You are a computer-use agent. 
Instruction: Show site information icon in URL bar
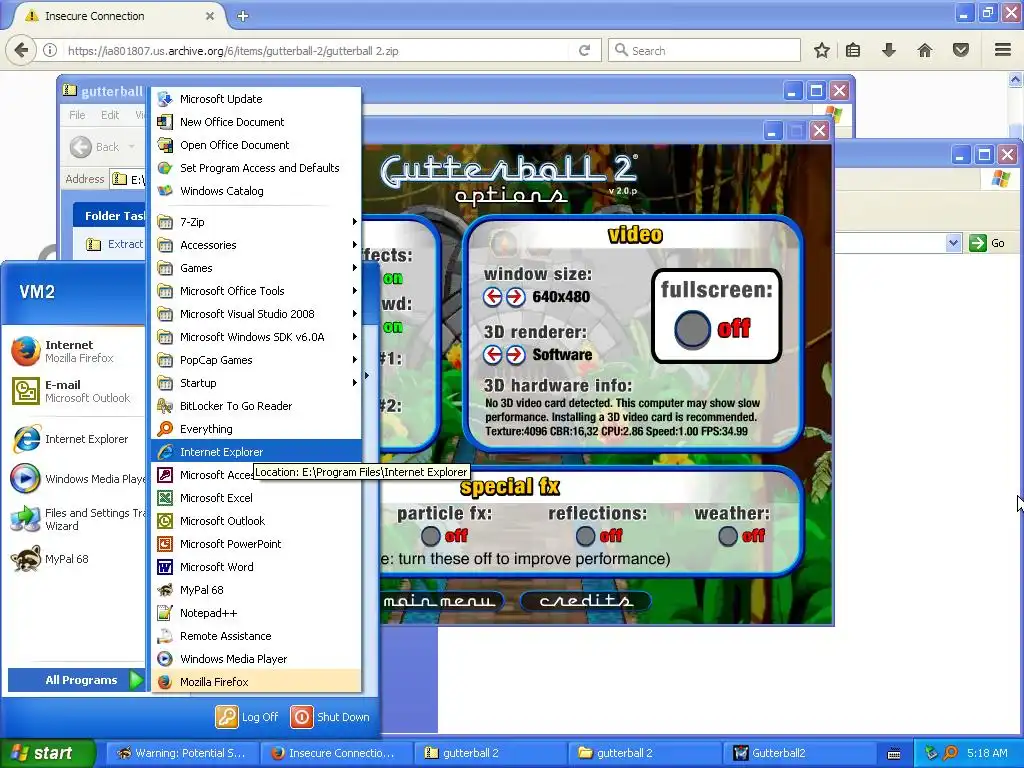(x=50, y=50)
